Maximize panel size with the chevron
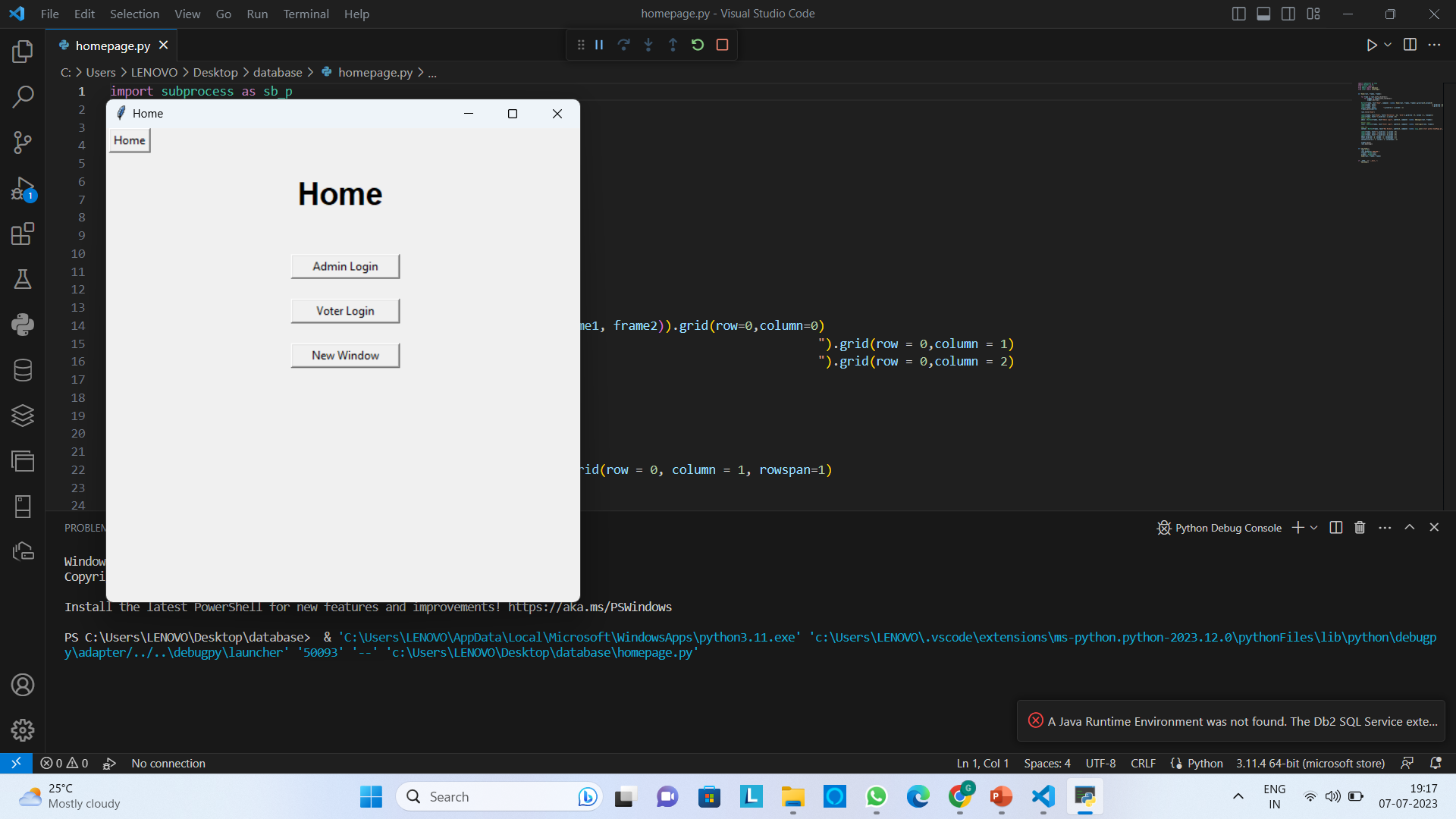The height and width of the screenshot is (819, 1456). tap(1409, 528)
